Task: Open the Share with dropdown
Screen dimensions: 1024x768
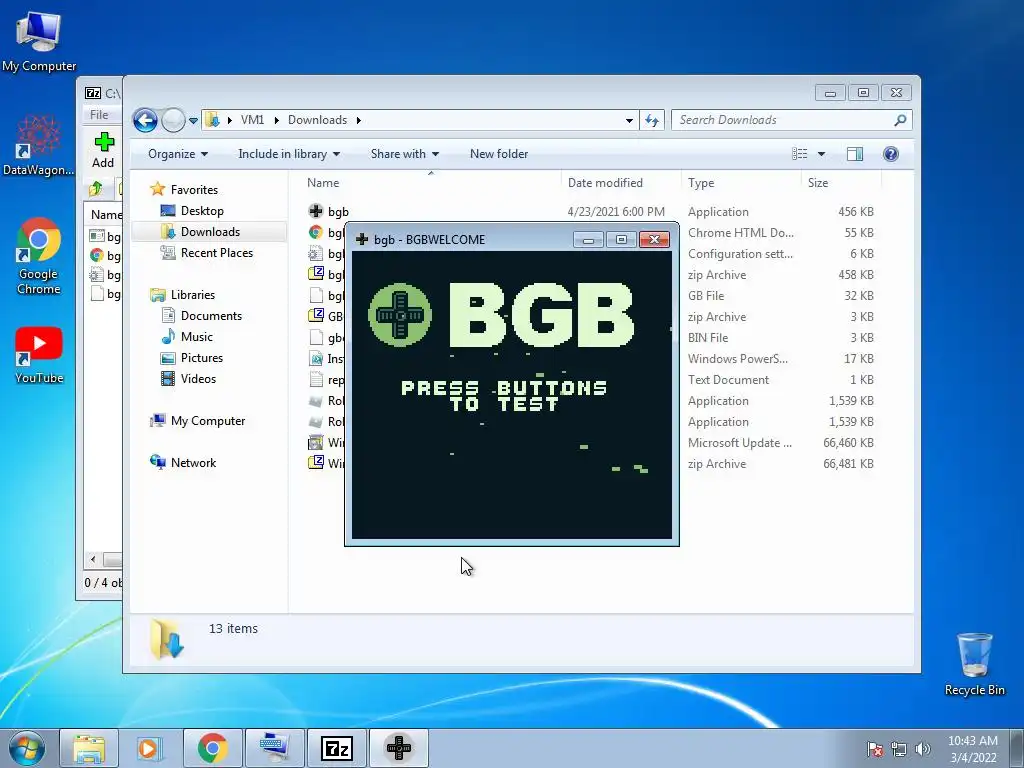Action: [405, 154]
